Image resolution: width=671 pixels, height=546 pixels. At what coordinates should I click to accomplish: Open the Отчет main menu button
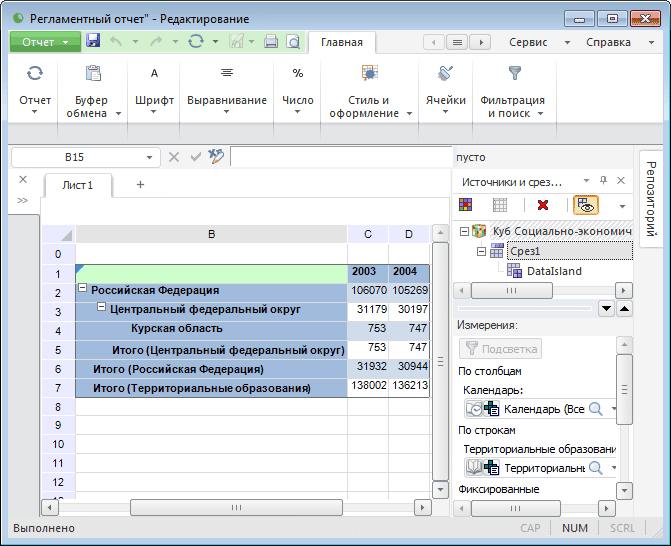pos(45,42)
